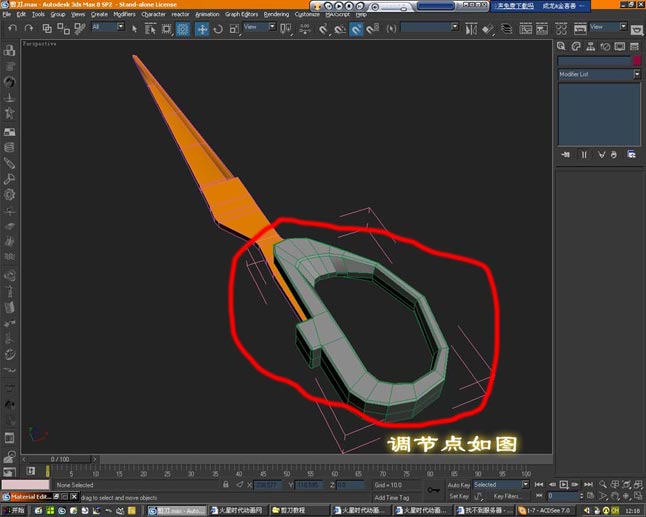
Task: Click the Set Key button
Action: [x=459, y=496]
